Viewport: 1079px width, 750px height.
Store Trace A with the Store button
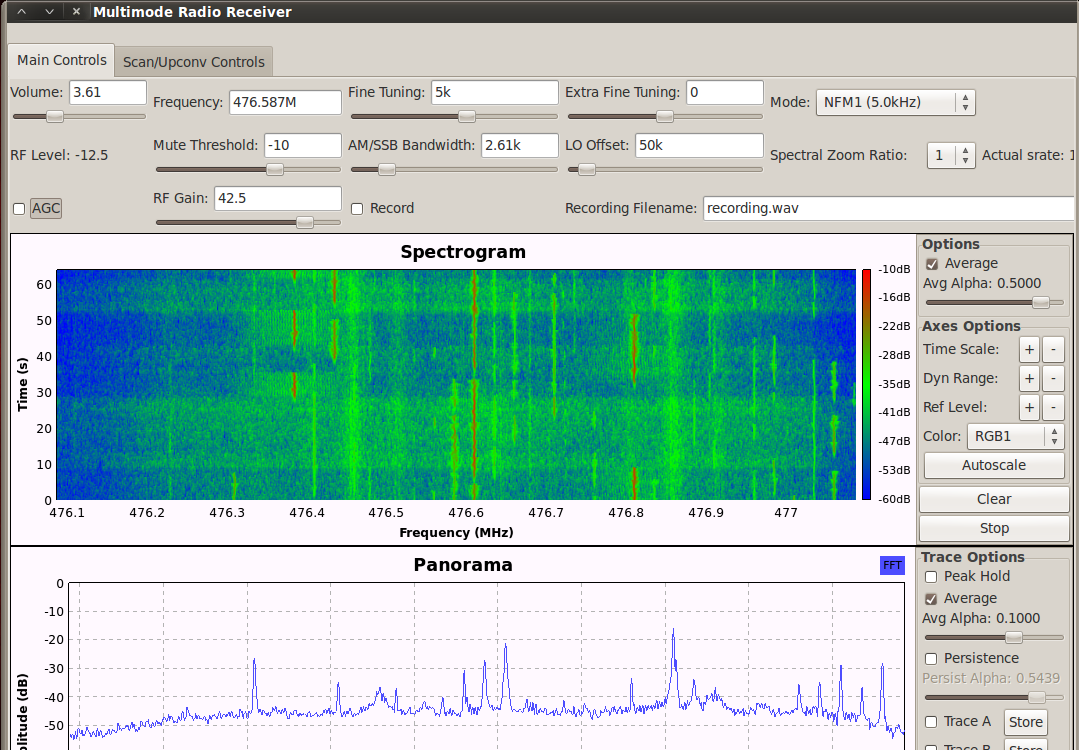click(1025, 721)
